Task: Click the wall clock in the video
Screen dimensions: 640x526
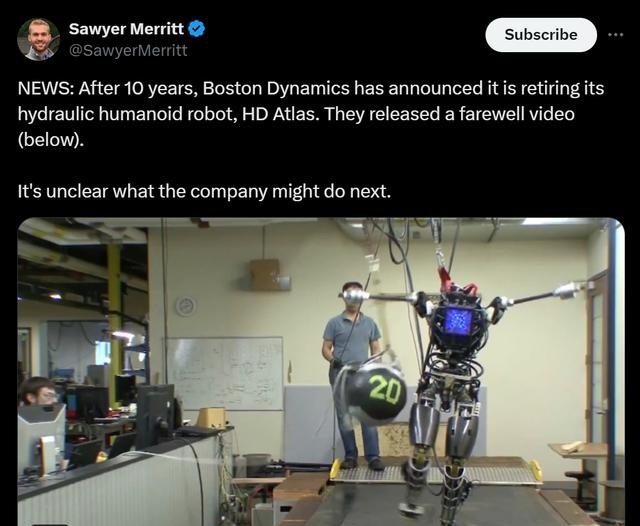Action: click(x=186, y=306)
